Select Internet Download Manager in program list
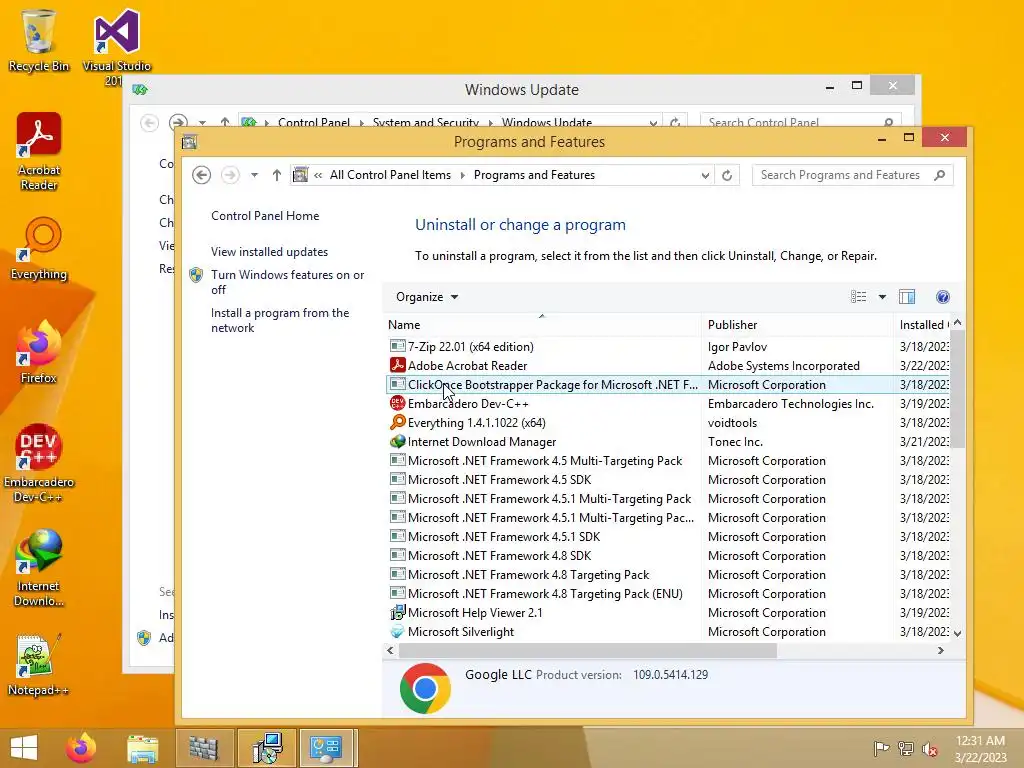Screen dimensions: 1024x768 pos(668,441)
